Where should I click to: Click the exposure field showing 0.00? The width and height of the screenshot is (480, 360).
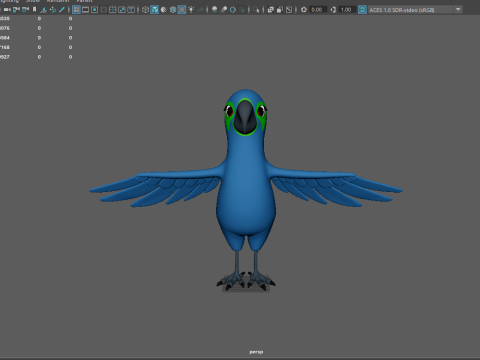pyautogui.click(x=317, y=10)
